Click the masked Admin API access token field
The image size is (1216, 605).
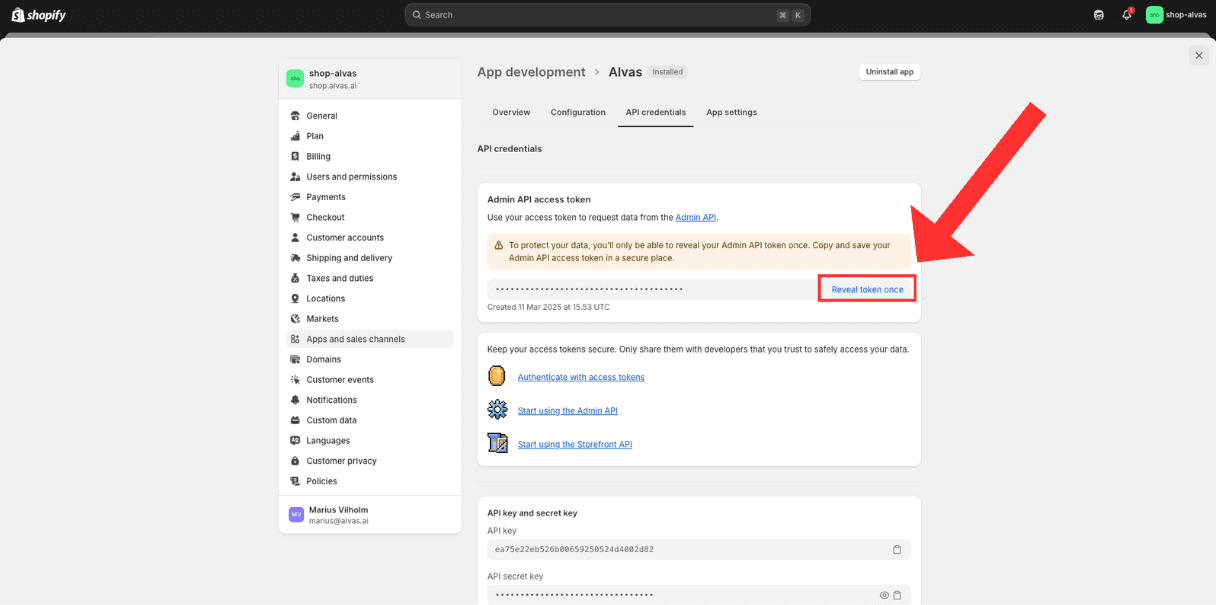coord(653,289)
